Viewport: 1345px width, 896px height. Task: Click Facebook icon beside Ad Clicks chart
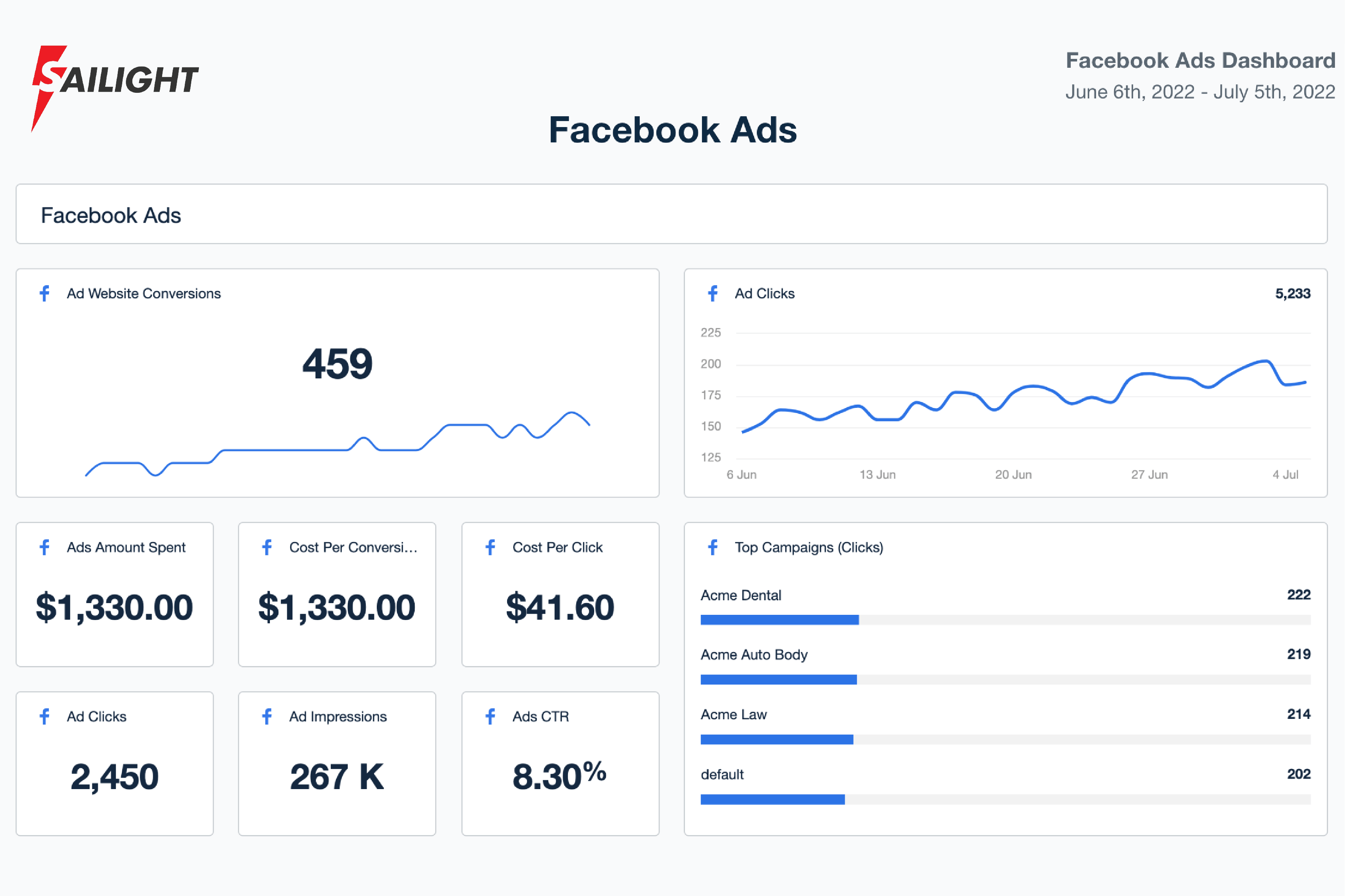(x=712, y=293)
